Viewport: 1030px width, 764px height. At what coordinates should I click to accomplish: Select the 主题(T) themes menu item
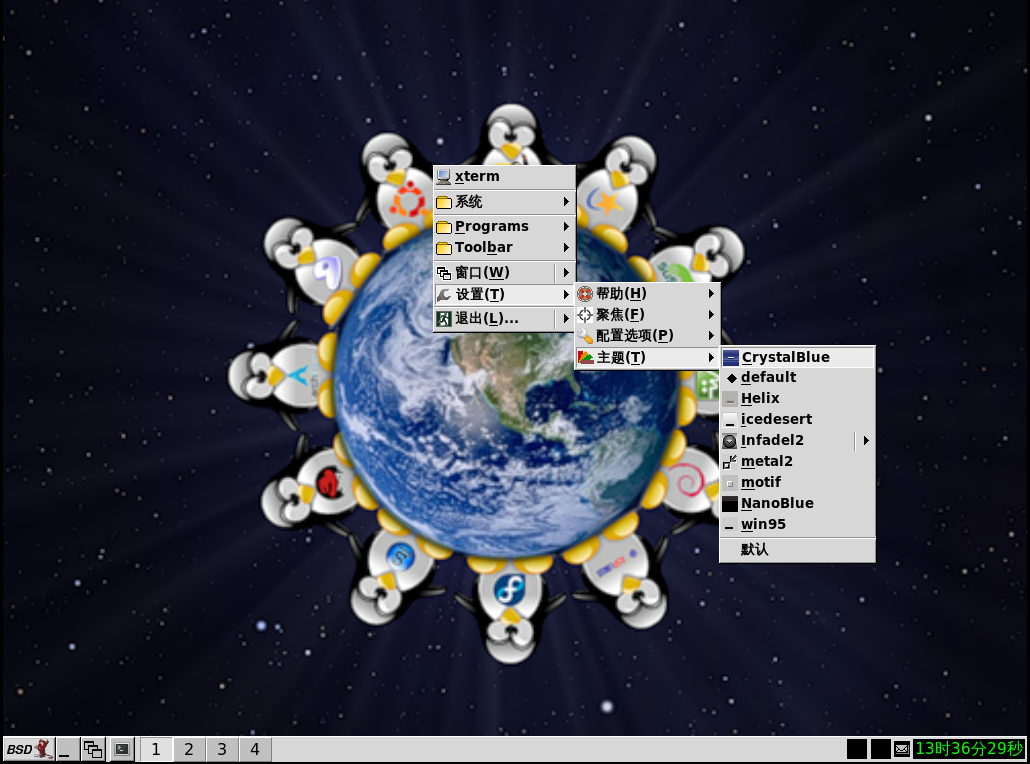[x=648, y=358]
